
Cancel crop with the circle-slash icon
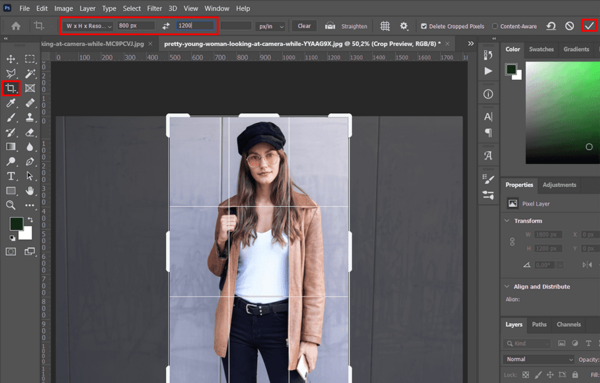click(569, 26)
